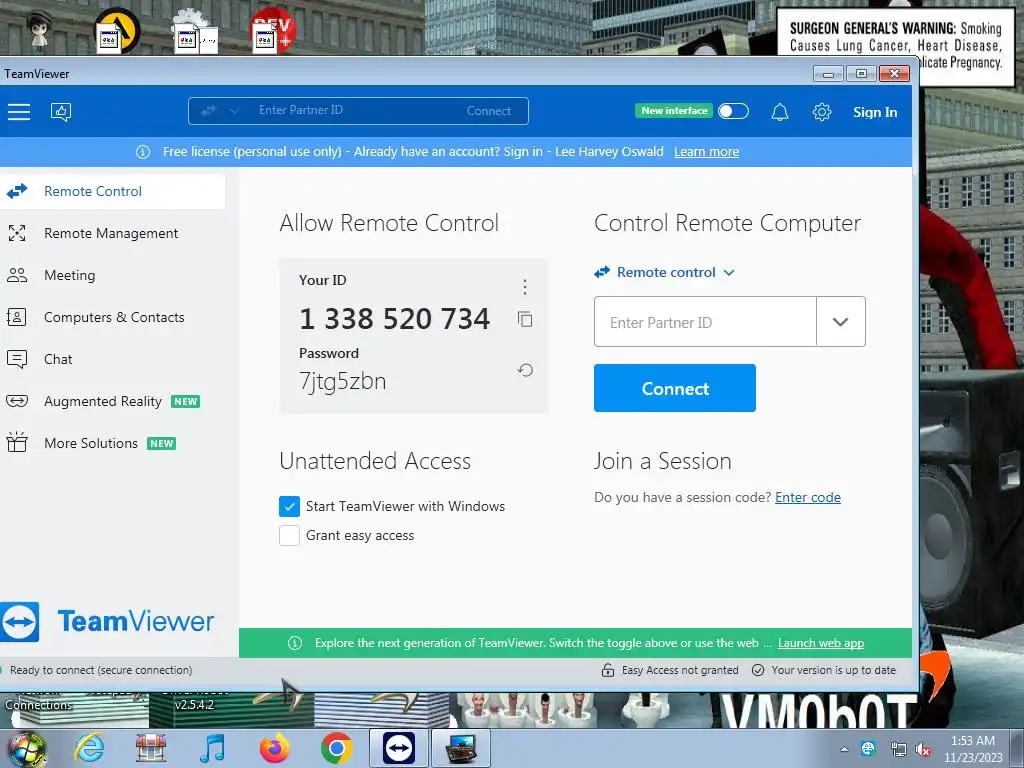The image size is (1024, 768).
Task: Click the taskbar clock showing 1:53 AM
Action: click(973, 749)
